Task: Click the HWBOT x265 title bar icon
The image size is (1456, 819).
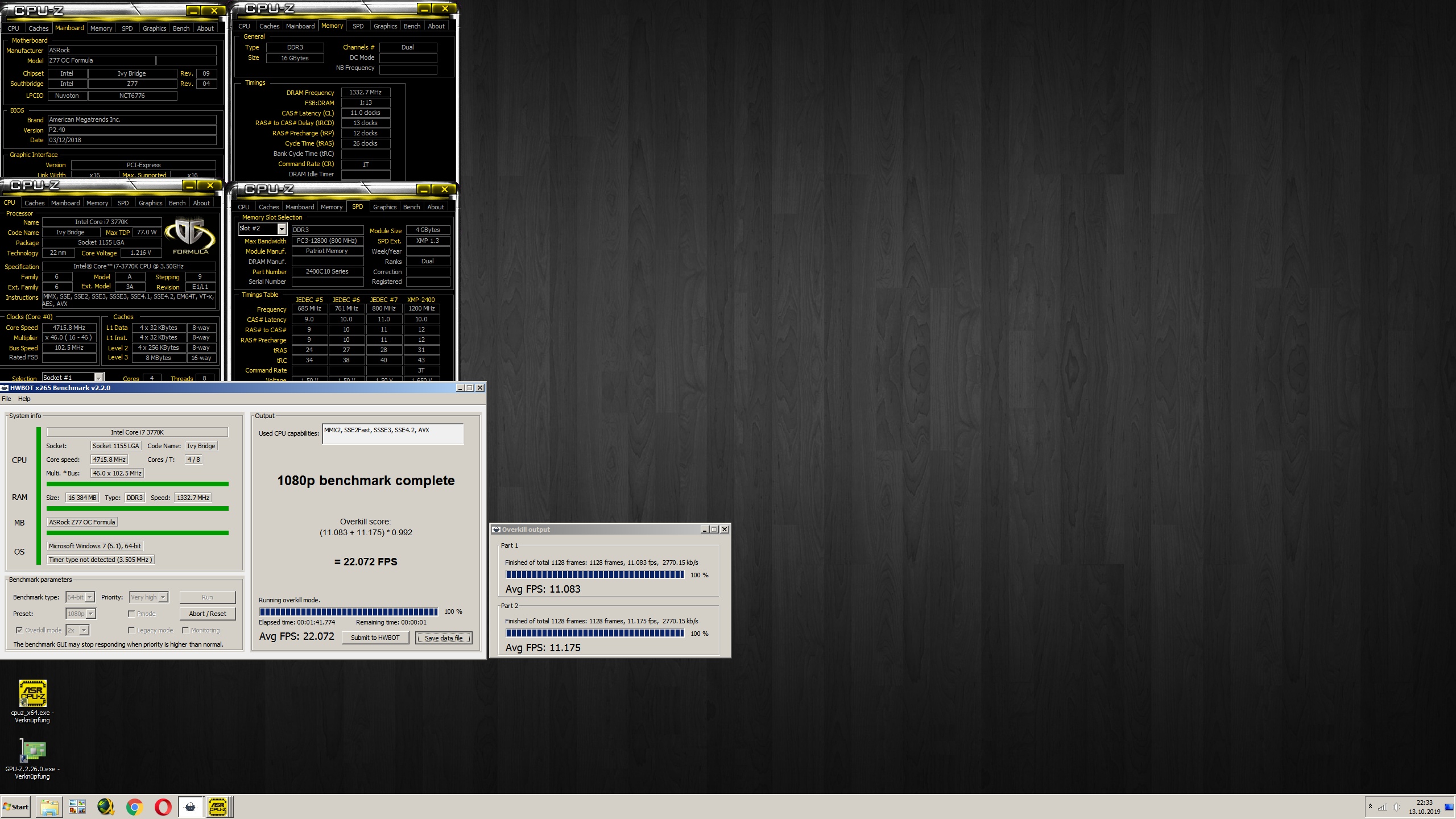Action: tap(5, 388)
